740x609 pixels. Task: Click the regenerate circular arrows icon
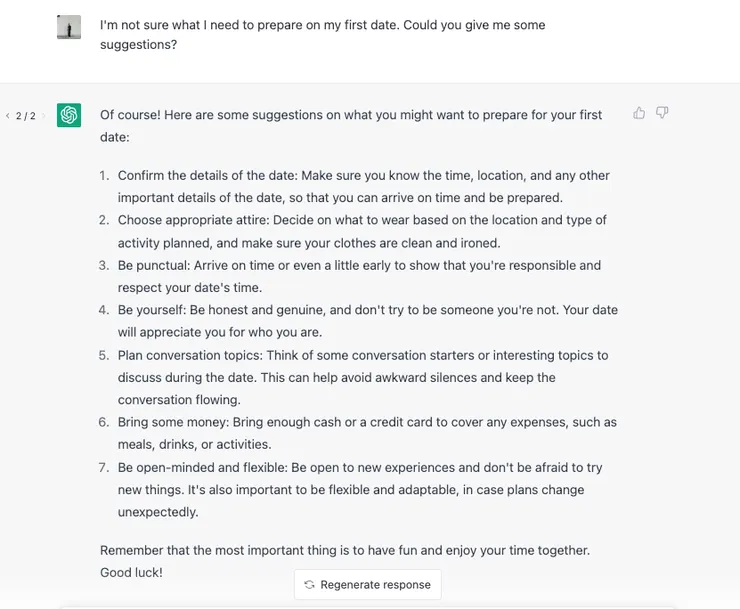[309, 585]
